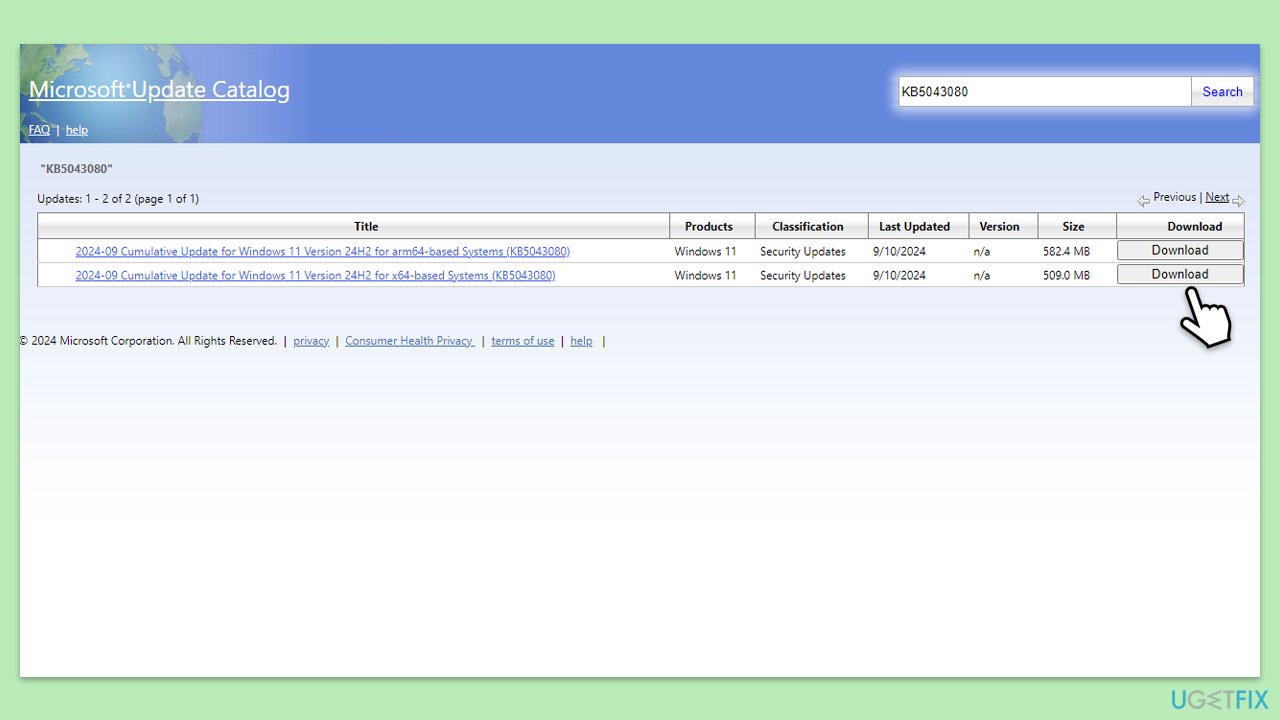1280x720 pixels.
Task: Sort by Version column header
Action: tap(999, 226)
